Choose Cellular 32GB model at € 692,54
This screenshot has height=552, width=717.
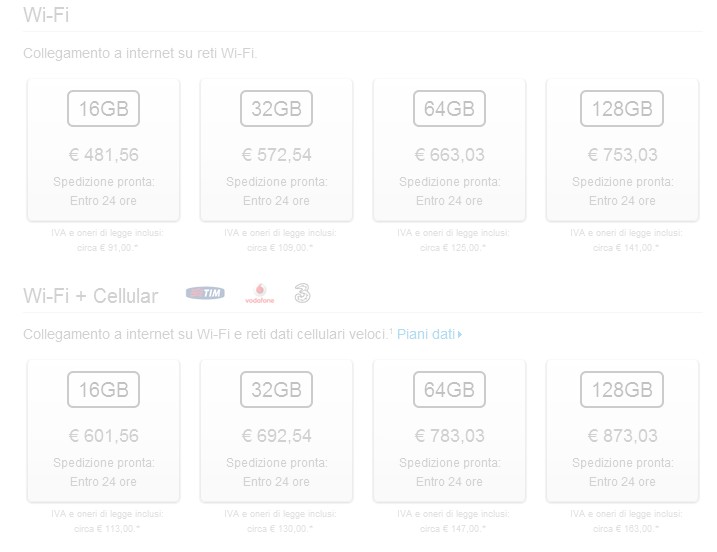pyautogui.click(x=276, y=431)
